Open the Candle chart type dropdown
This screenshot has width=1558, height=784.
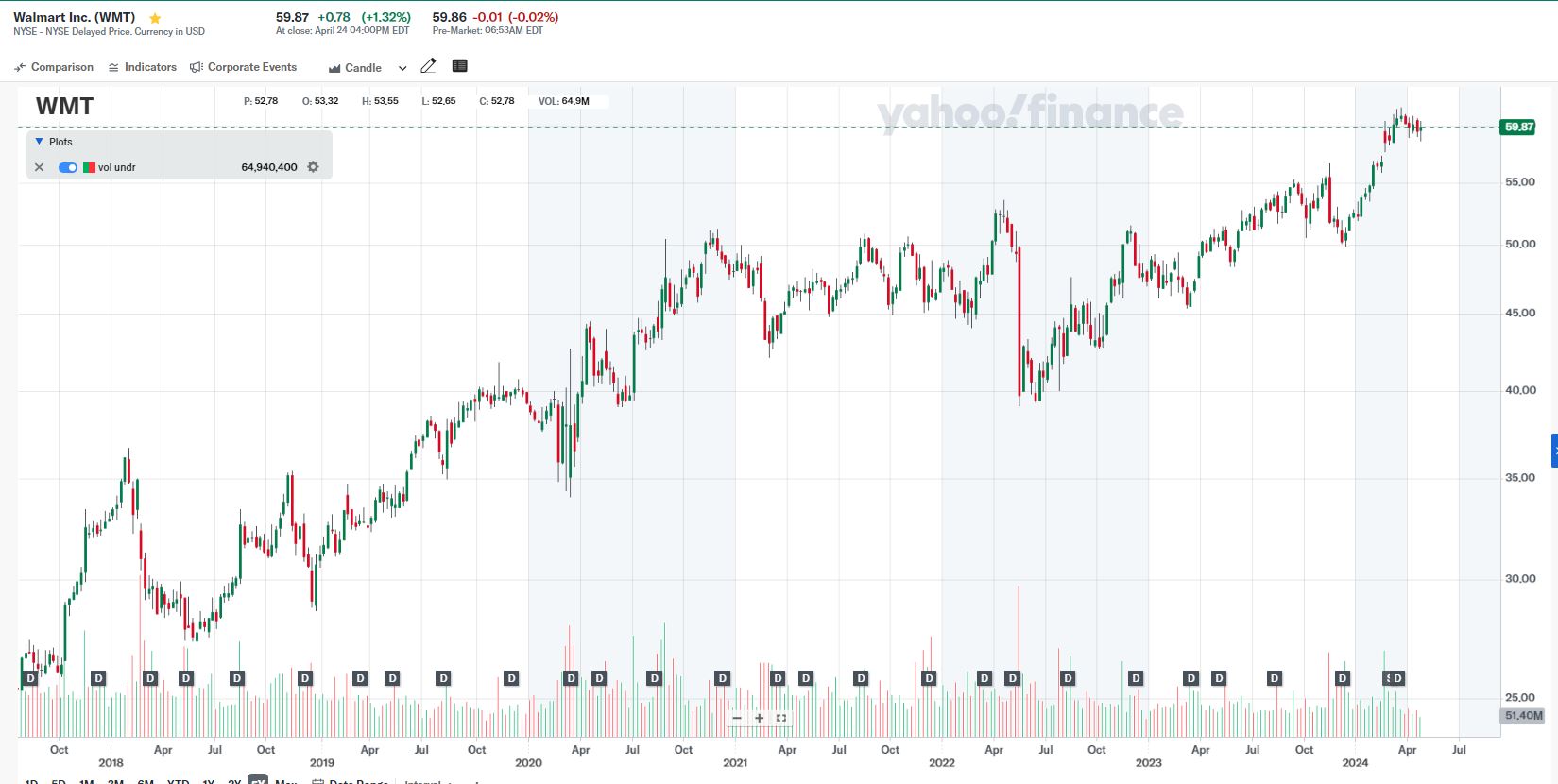(368, 68)
